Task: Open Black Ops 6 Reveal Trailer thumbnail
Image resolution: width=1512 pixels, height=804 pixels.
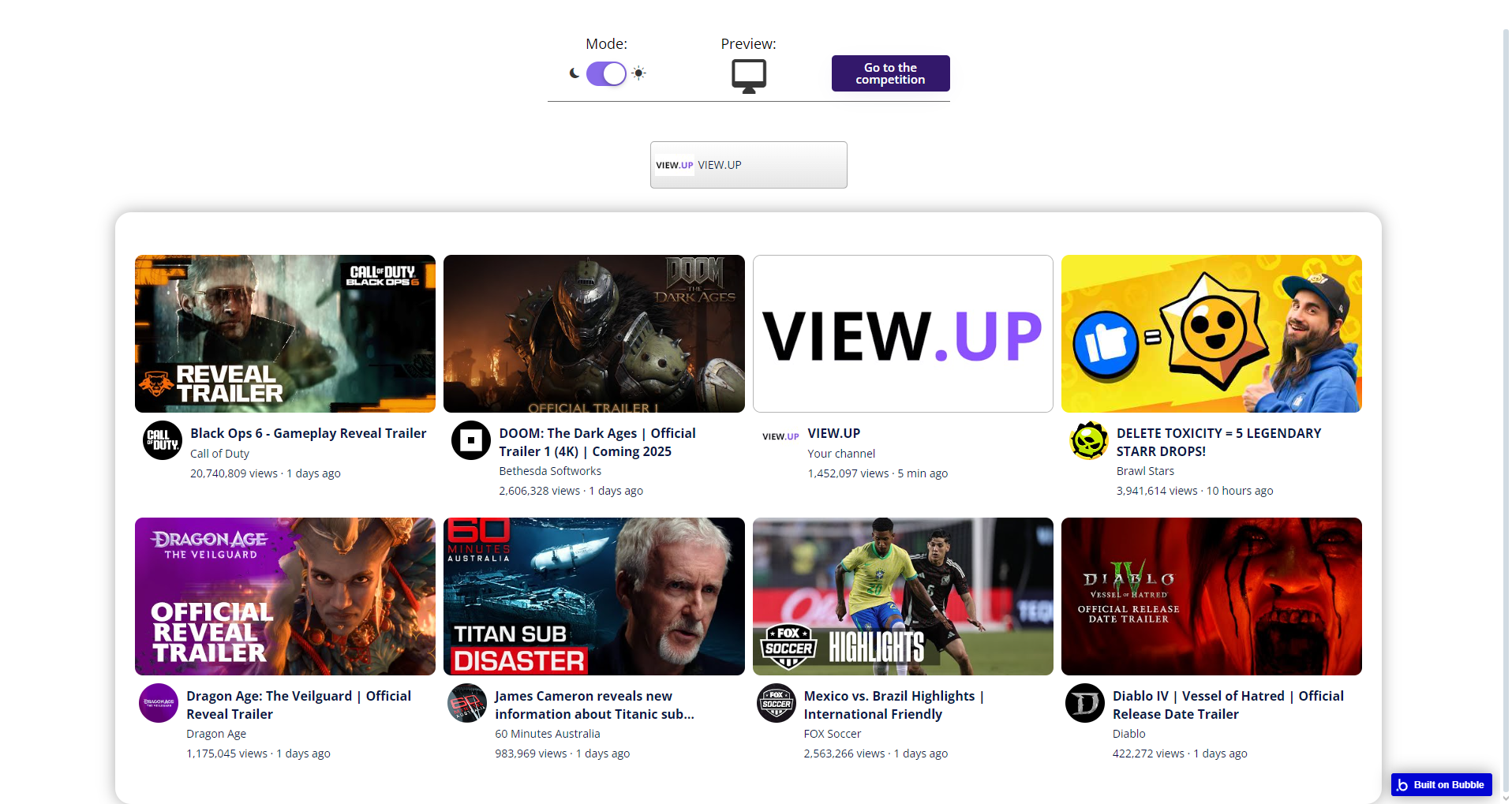Action: click(285, 334)
